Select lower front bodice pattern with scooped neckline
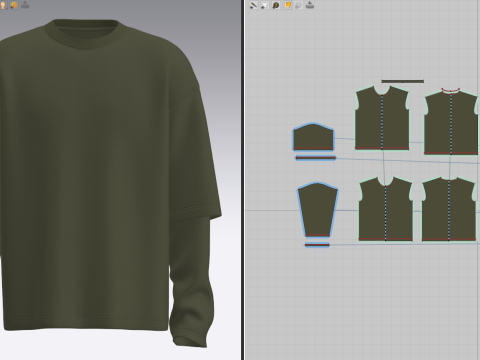The width and height of the screenshot is (480, 360). [x=386, y=209]
